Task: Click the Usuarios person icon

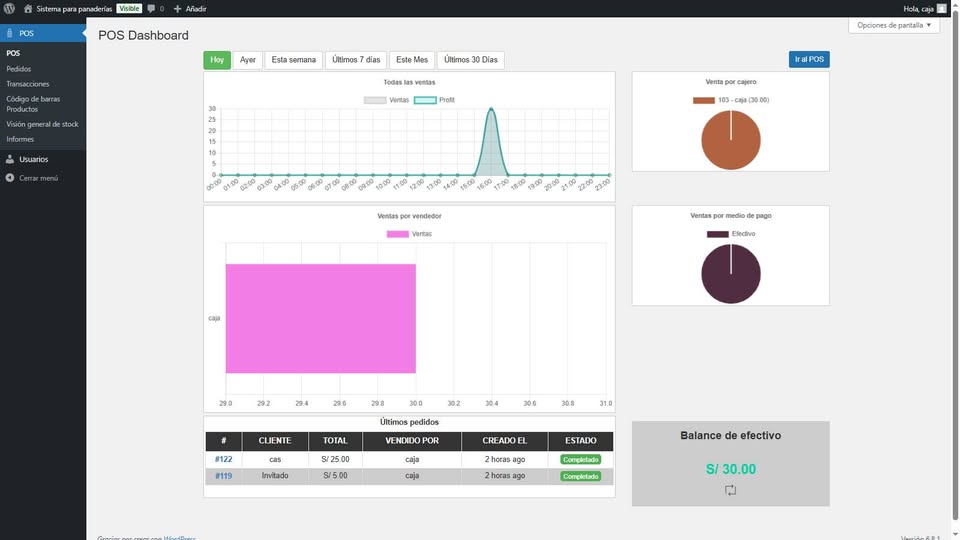Action: coord(10,159)
